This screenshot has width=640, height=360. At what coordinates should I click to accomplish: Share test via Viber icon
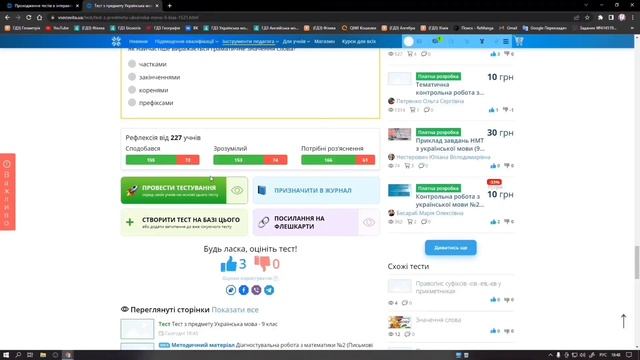point(256,290)
